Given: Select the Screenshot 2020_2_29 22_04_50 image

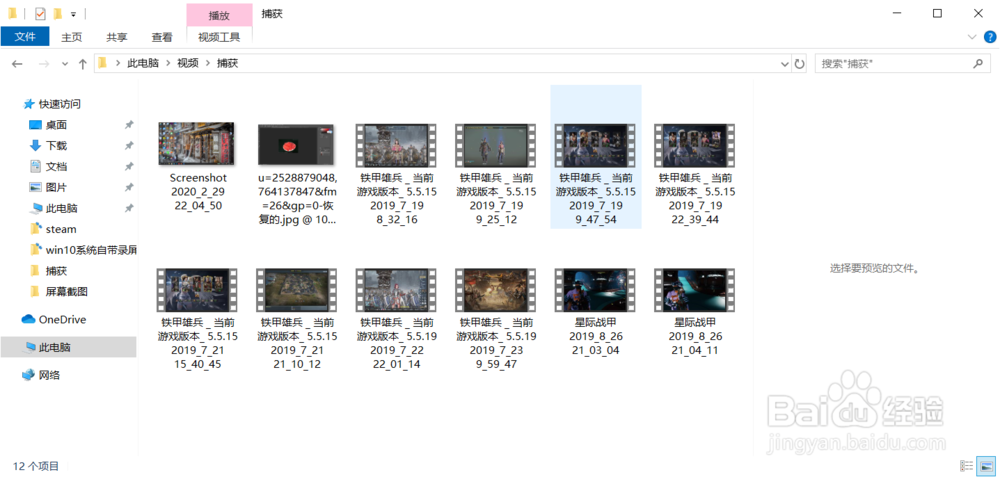Looking at the screenshot, I should point(198,144).
